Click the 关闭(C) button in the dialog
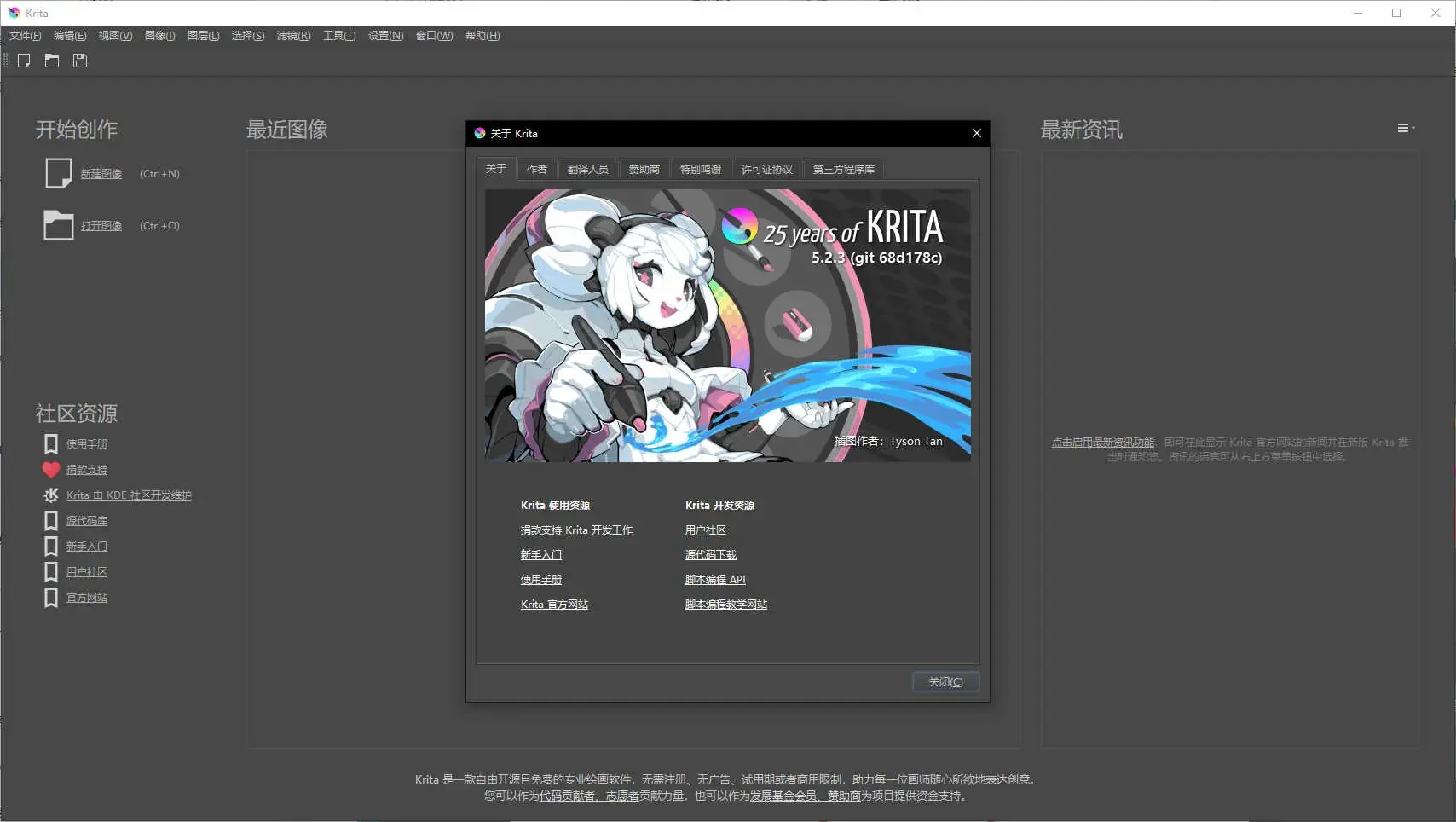Viewport: 1456px width, 822px height. pyautogui.click(x=945, y=682)
